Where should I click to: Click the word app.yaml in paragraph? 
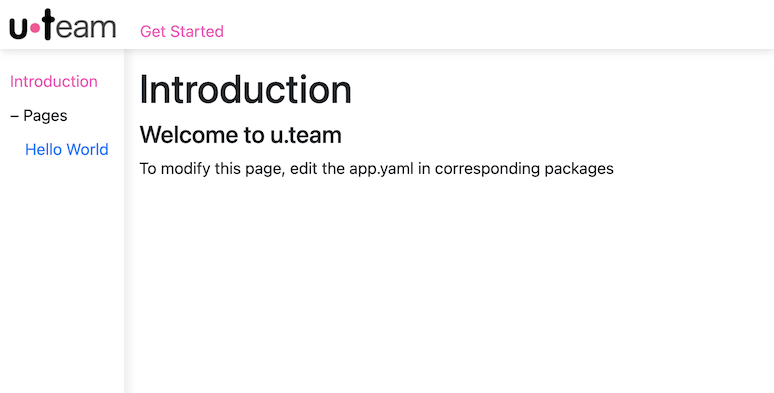click(382, 168)
